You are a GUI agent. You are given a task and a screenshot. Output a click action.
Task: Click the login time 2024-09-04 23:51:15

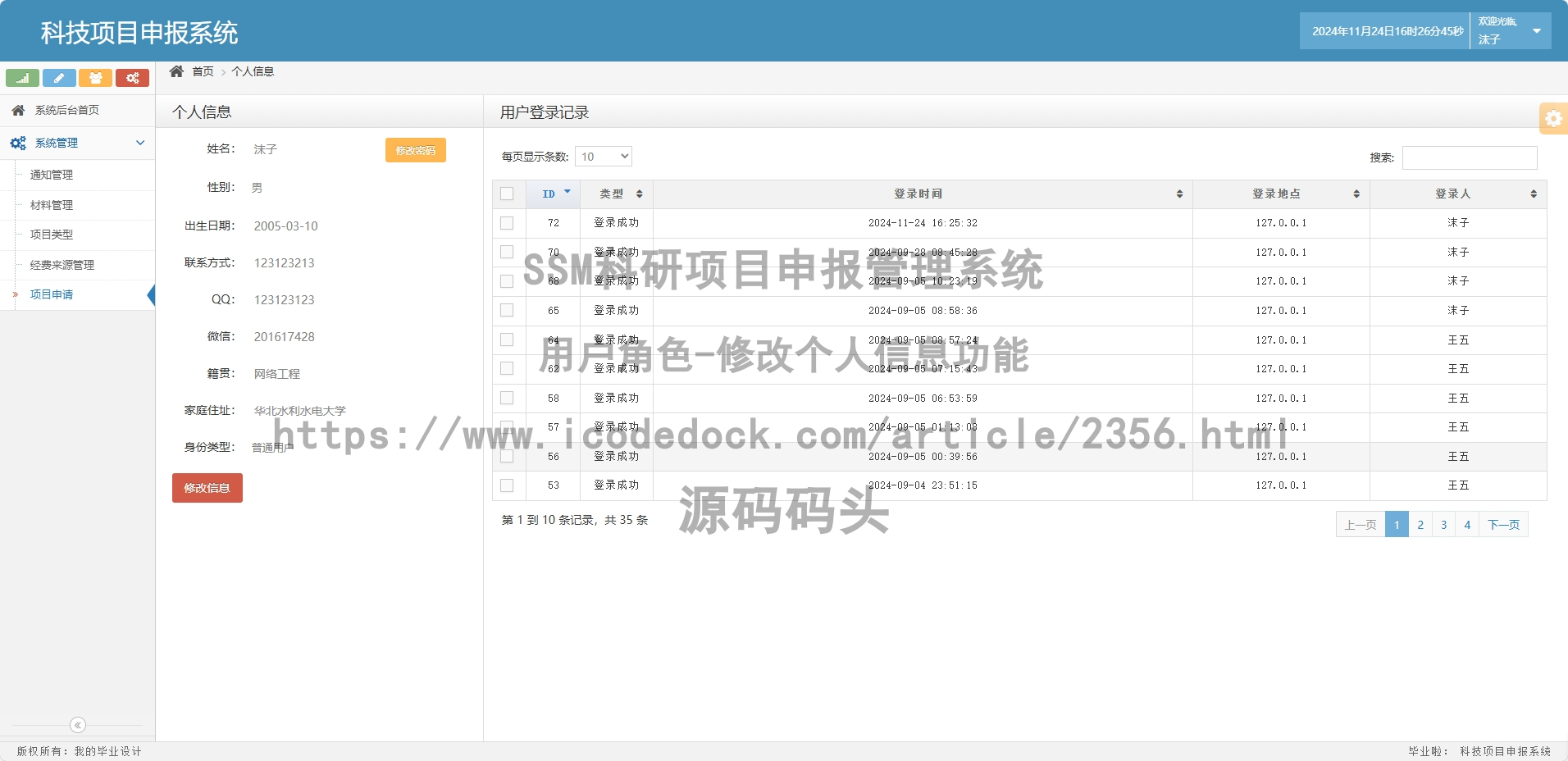coord(923,485)
